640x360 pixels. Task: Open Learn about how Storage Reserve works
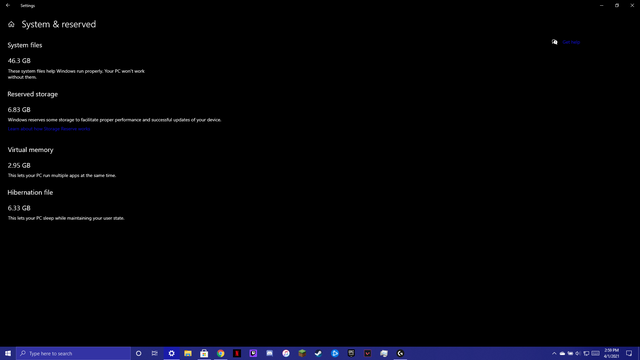pos(49,129)
